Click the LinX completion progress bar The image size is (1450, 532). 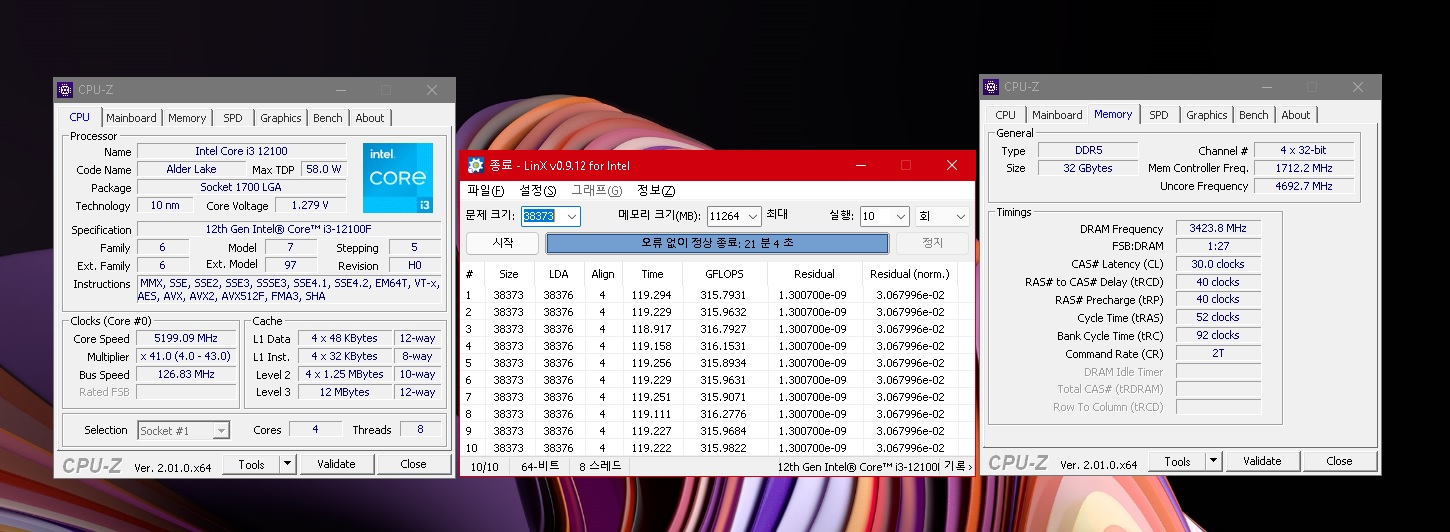(717, 243)
